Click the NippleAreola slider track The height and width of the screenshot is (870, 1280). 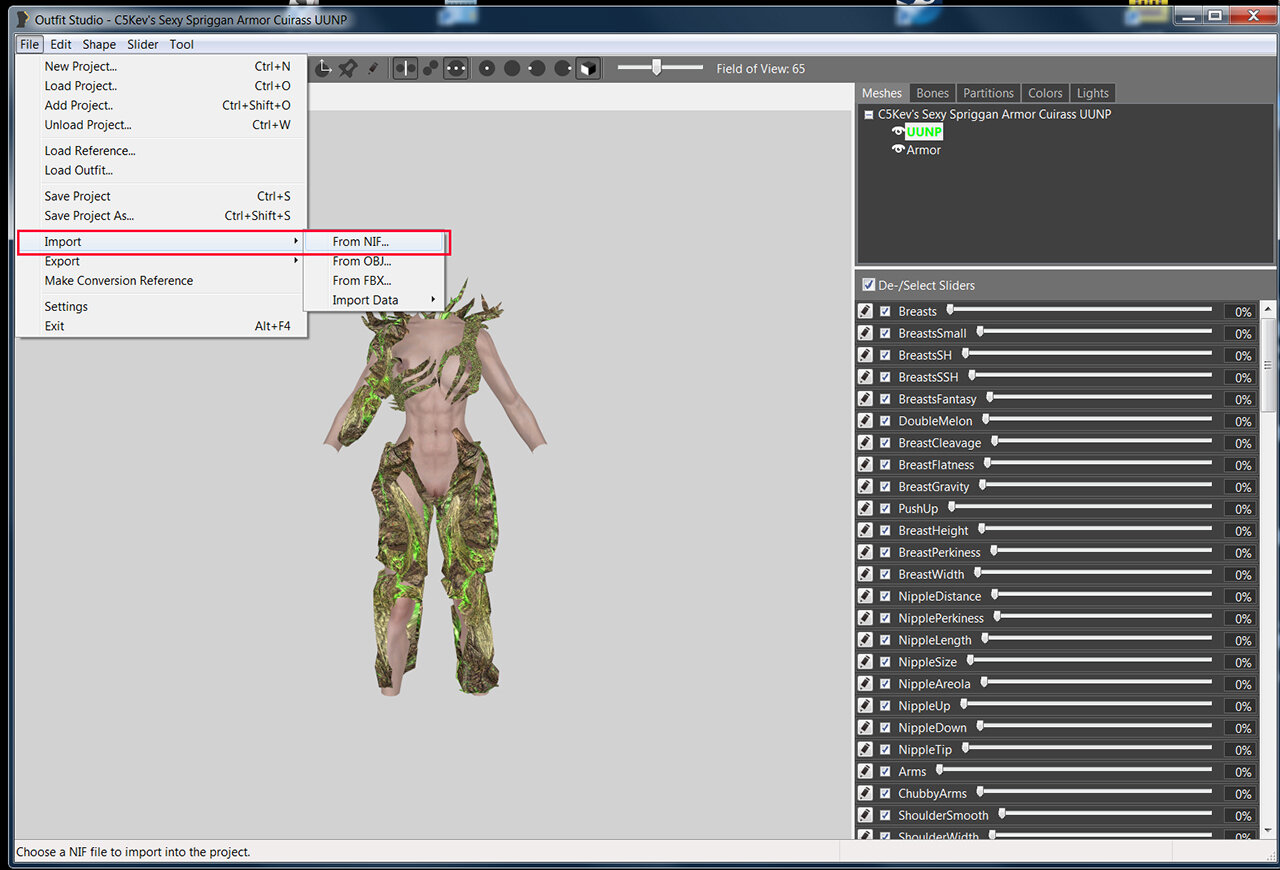(x=1095, y=683)
